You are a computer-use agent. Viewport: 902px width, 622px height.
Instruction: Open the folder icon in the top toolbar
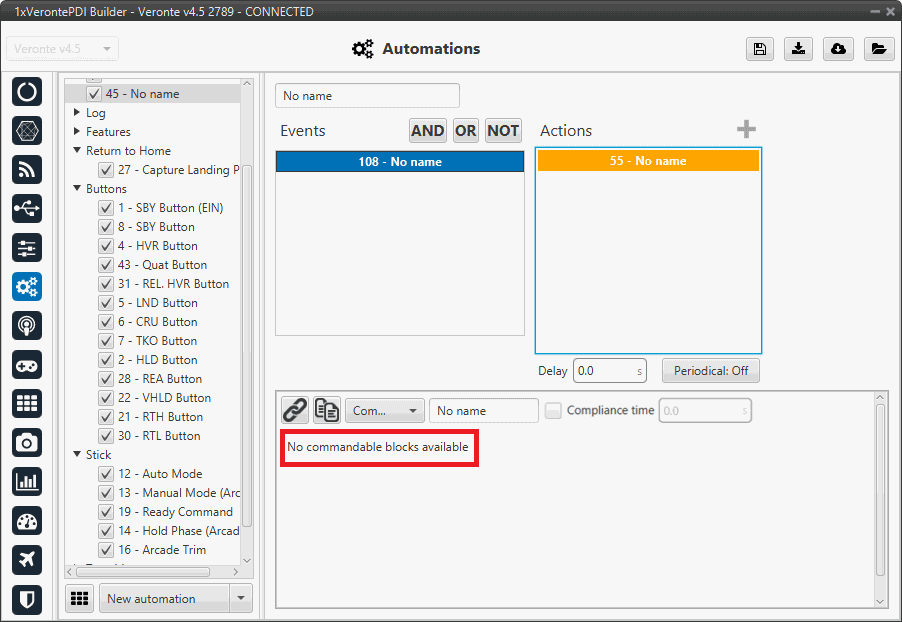point(878,49)
